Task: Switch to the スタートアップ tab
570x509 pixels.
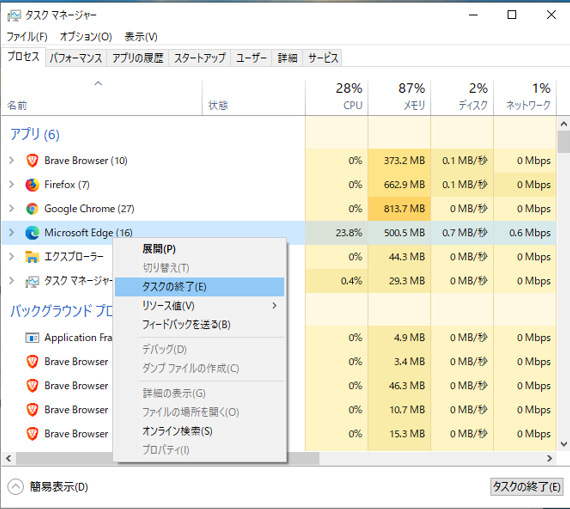Action: (200, 58)
